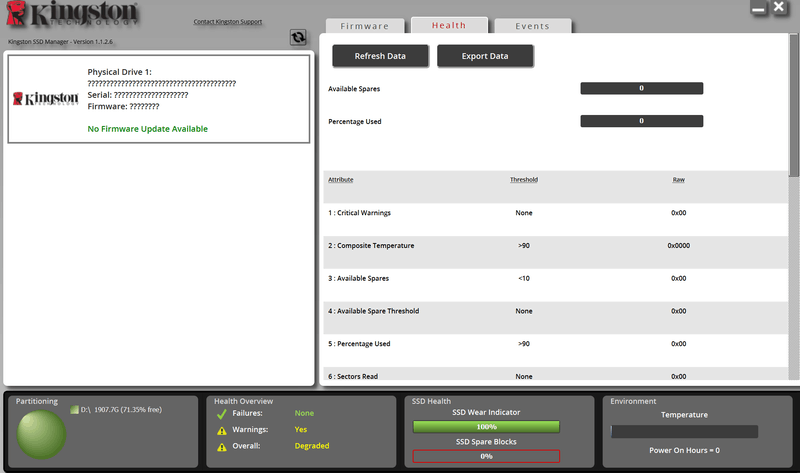Click 'Power On Hours = 0' text
The height and width of the screenshot is (473, 800).
684,450
